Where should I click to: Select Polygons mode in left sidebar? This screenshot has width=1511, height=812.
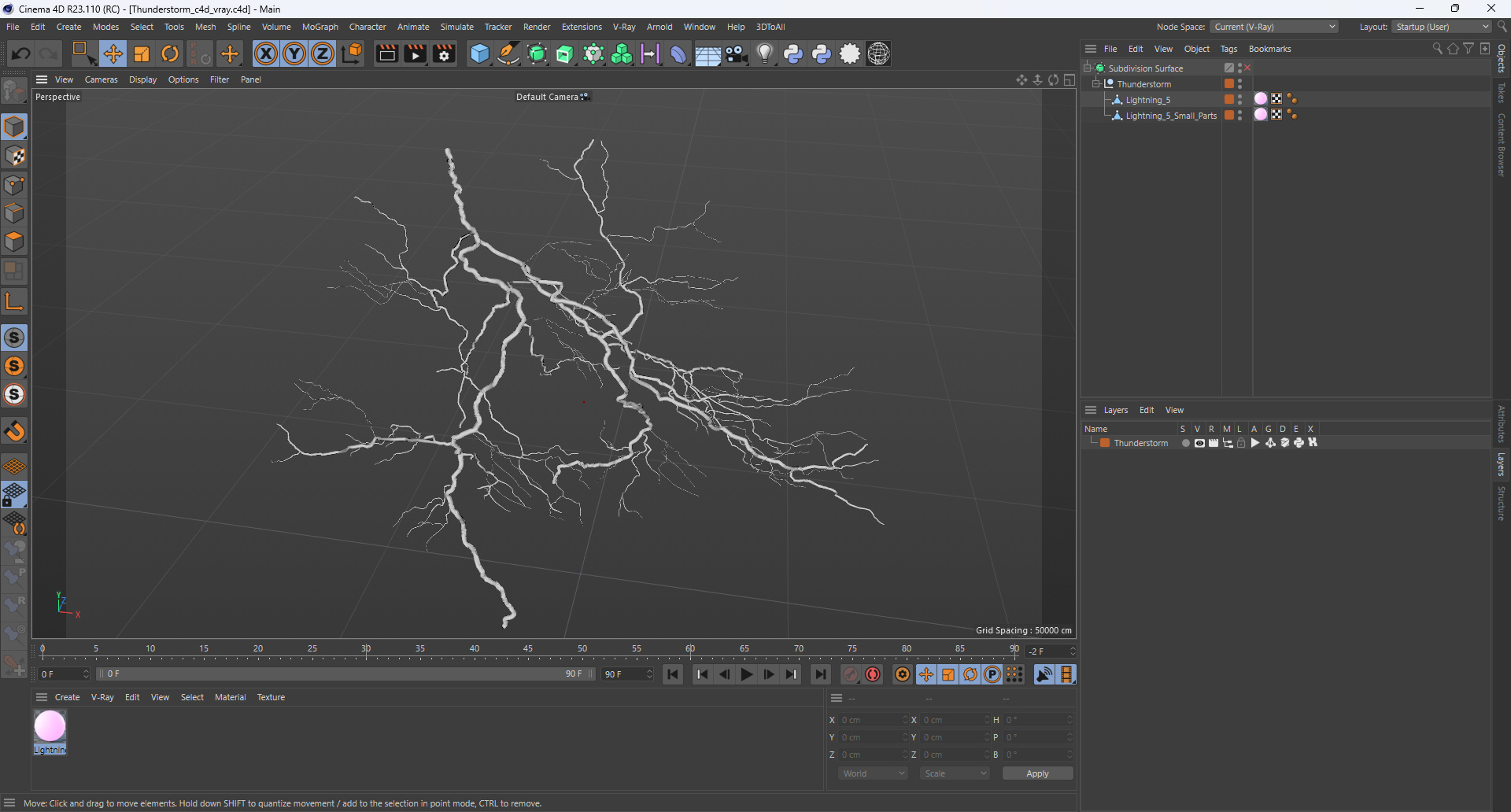tap(14, 242)
